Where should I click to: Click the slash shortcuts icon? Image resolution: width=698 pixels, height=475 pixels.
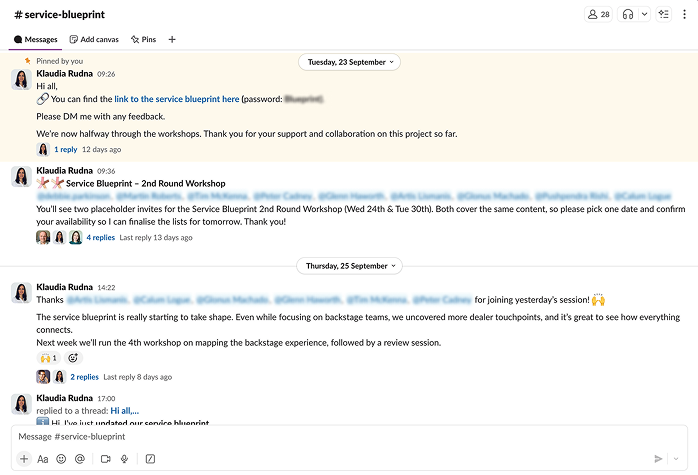click(150, 459)
